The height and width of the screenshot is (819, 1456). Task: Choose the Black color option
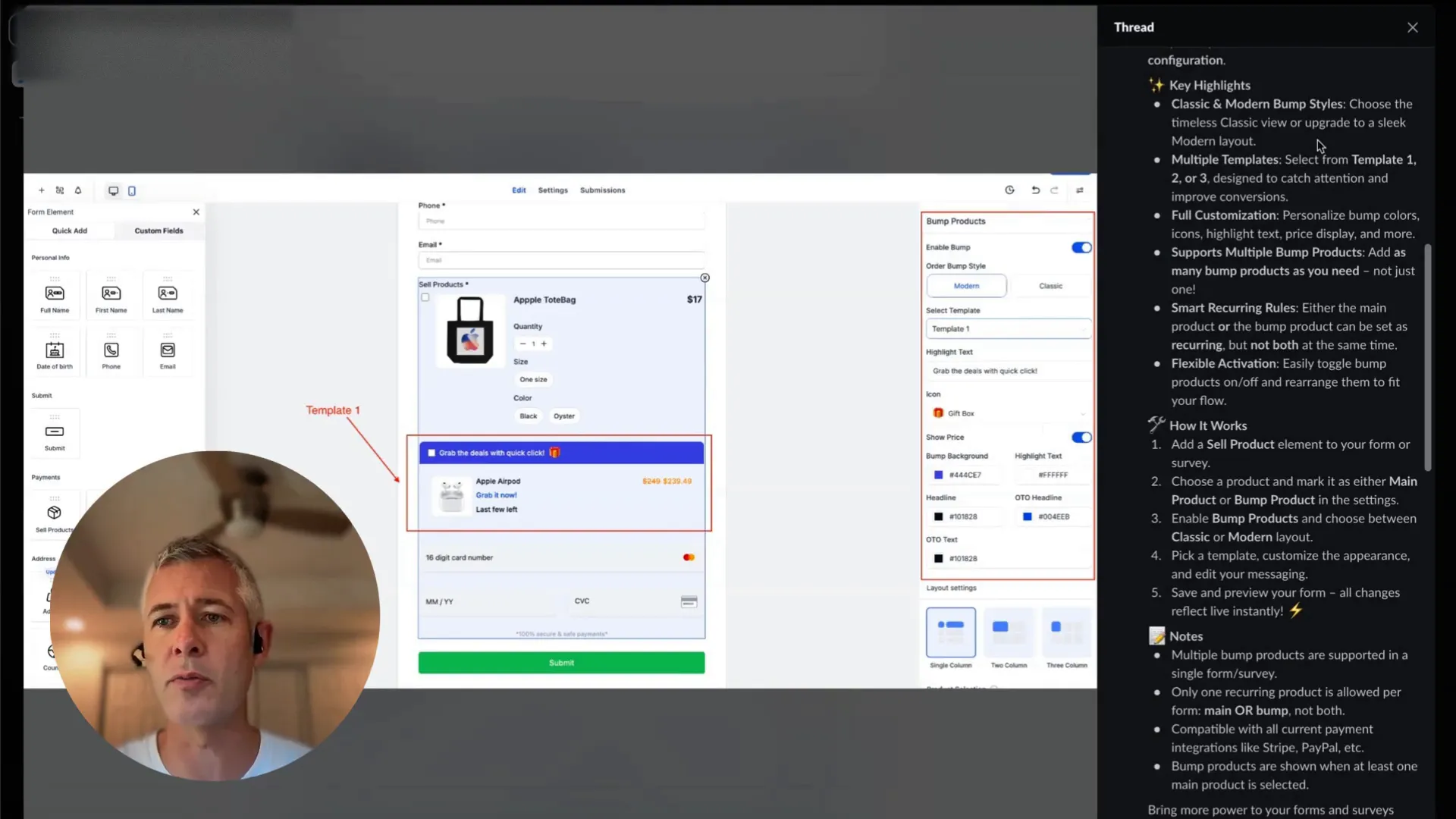pyautogui.click(x=529, y=416)
